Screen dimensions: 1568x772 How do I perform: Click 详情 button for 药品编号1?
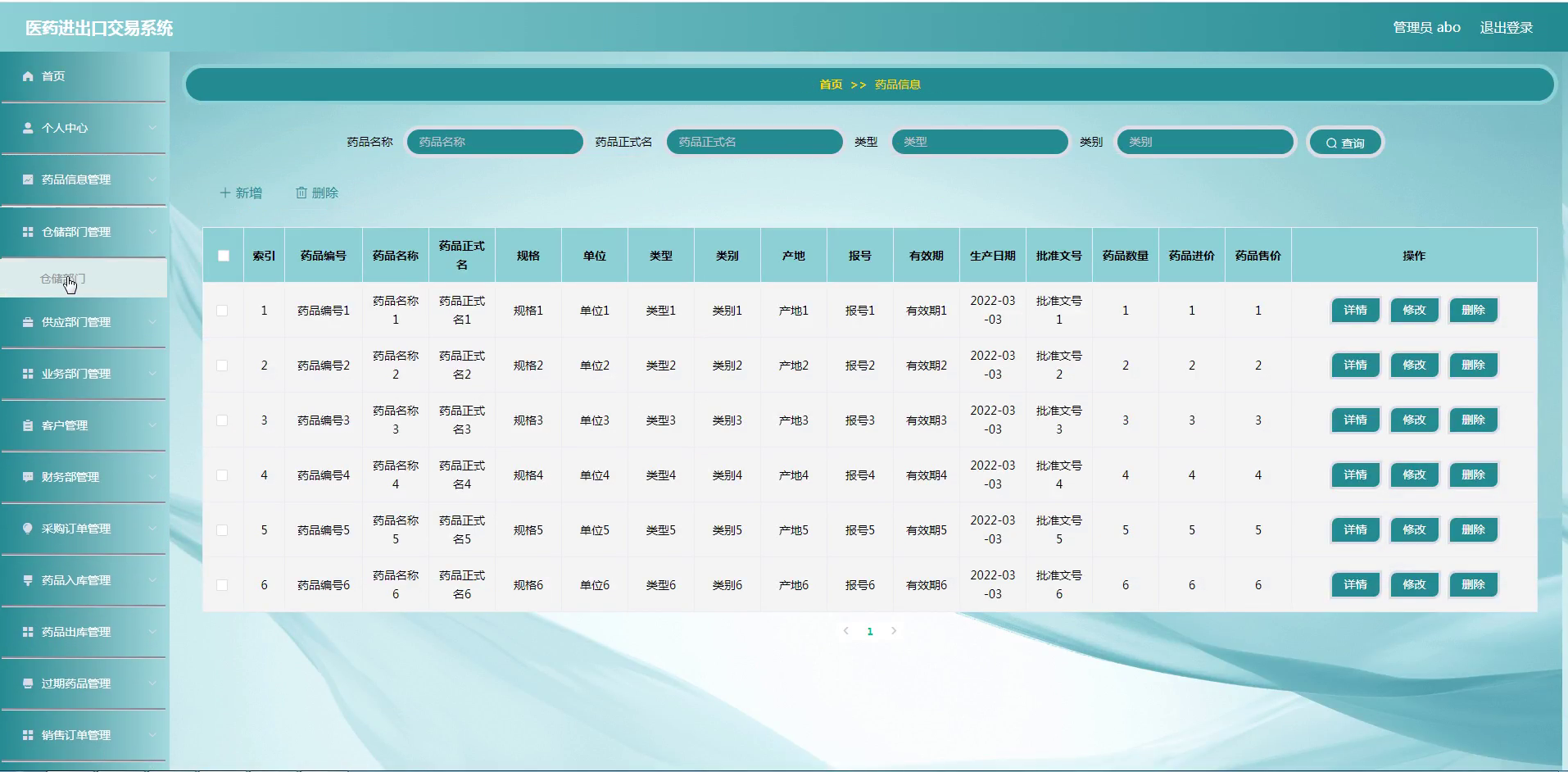point(1355,311)
